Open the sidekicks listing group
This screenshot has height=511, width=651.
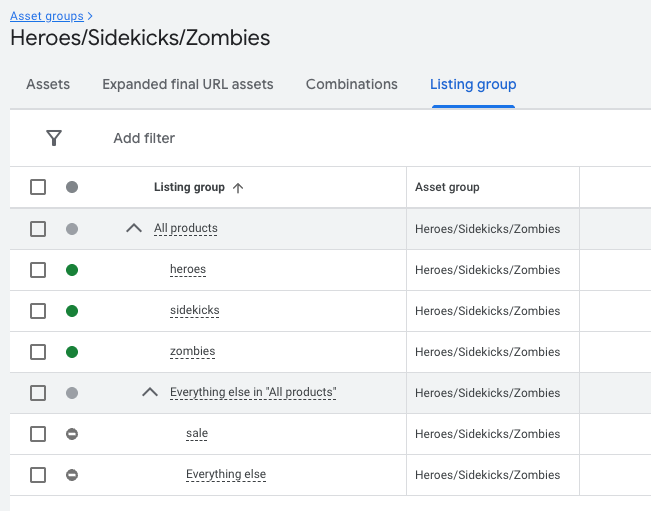194,311
